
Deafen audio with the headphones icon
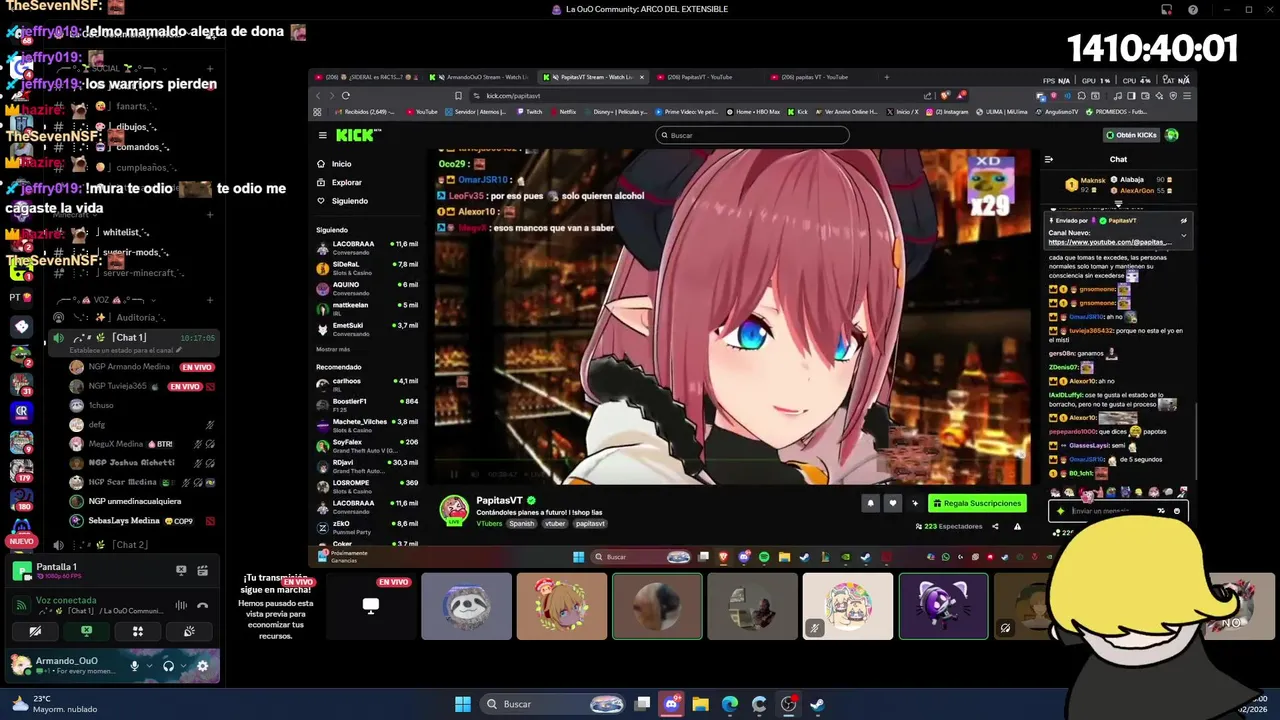(168, 665)
